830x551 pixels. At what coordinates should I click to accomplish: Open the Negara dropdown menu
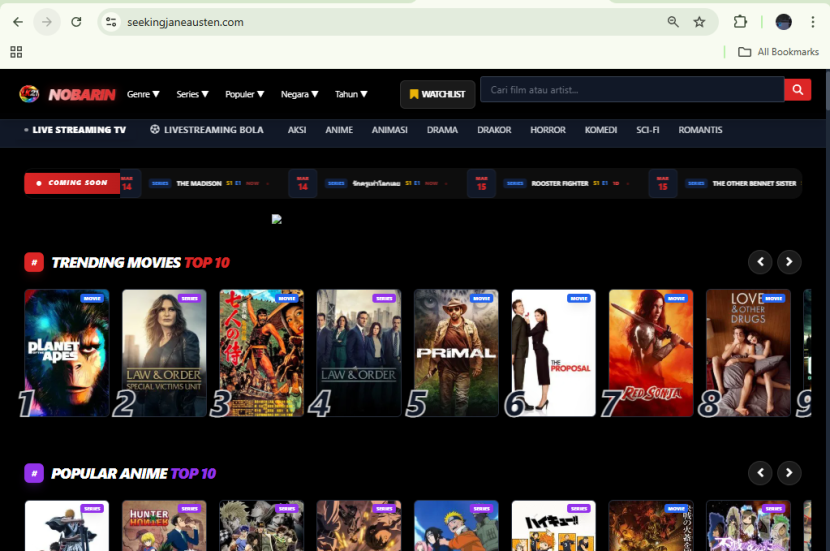(299, 94)
